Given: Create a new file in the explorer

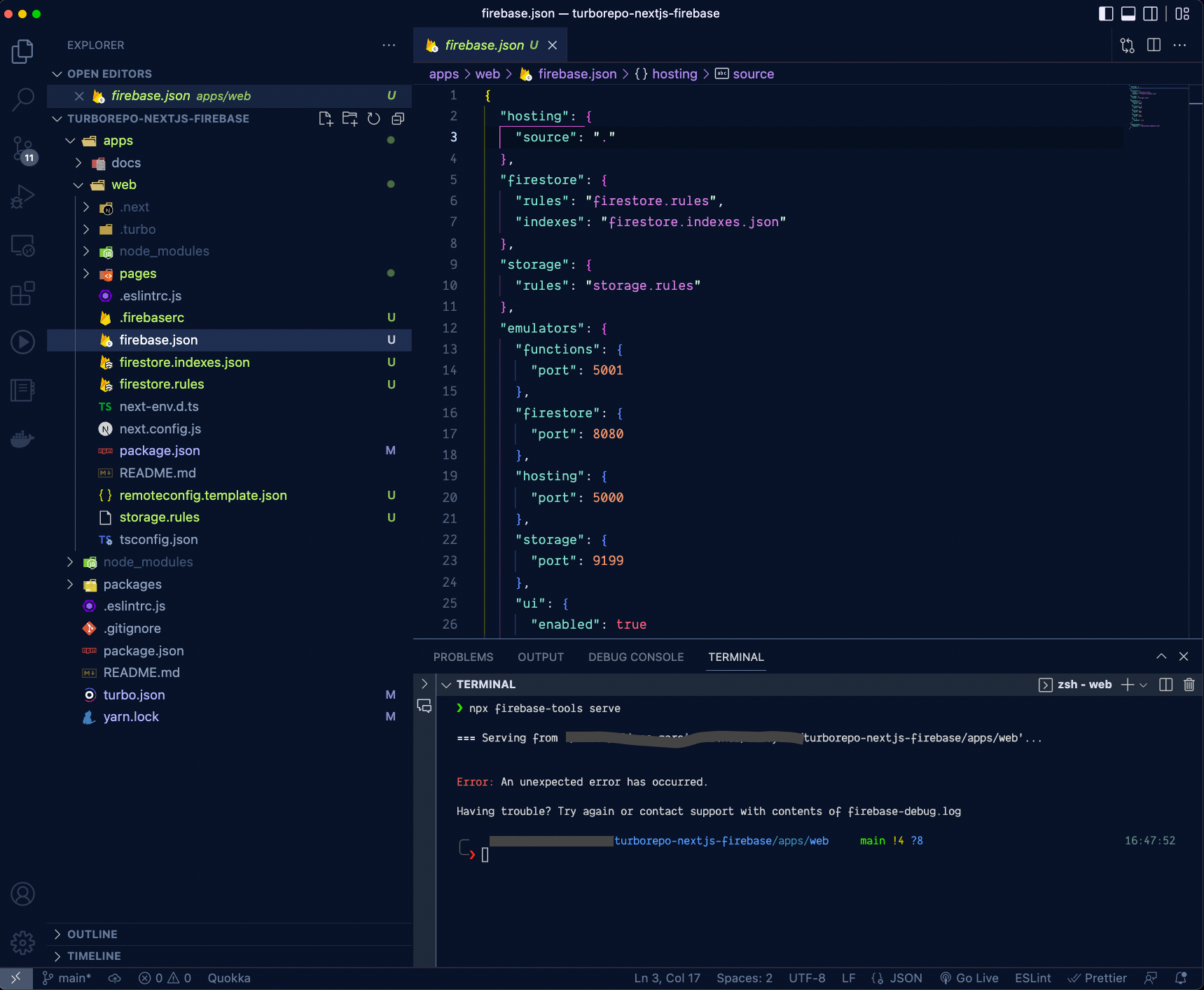Looking at the screenshot, I should click(x=326, y=119).
